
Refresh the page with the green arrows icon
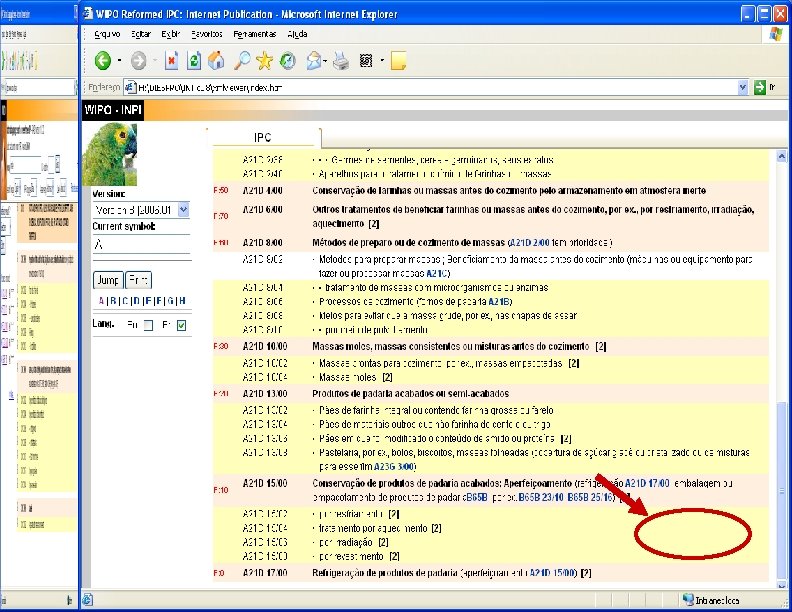[194, 61]
